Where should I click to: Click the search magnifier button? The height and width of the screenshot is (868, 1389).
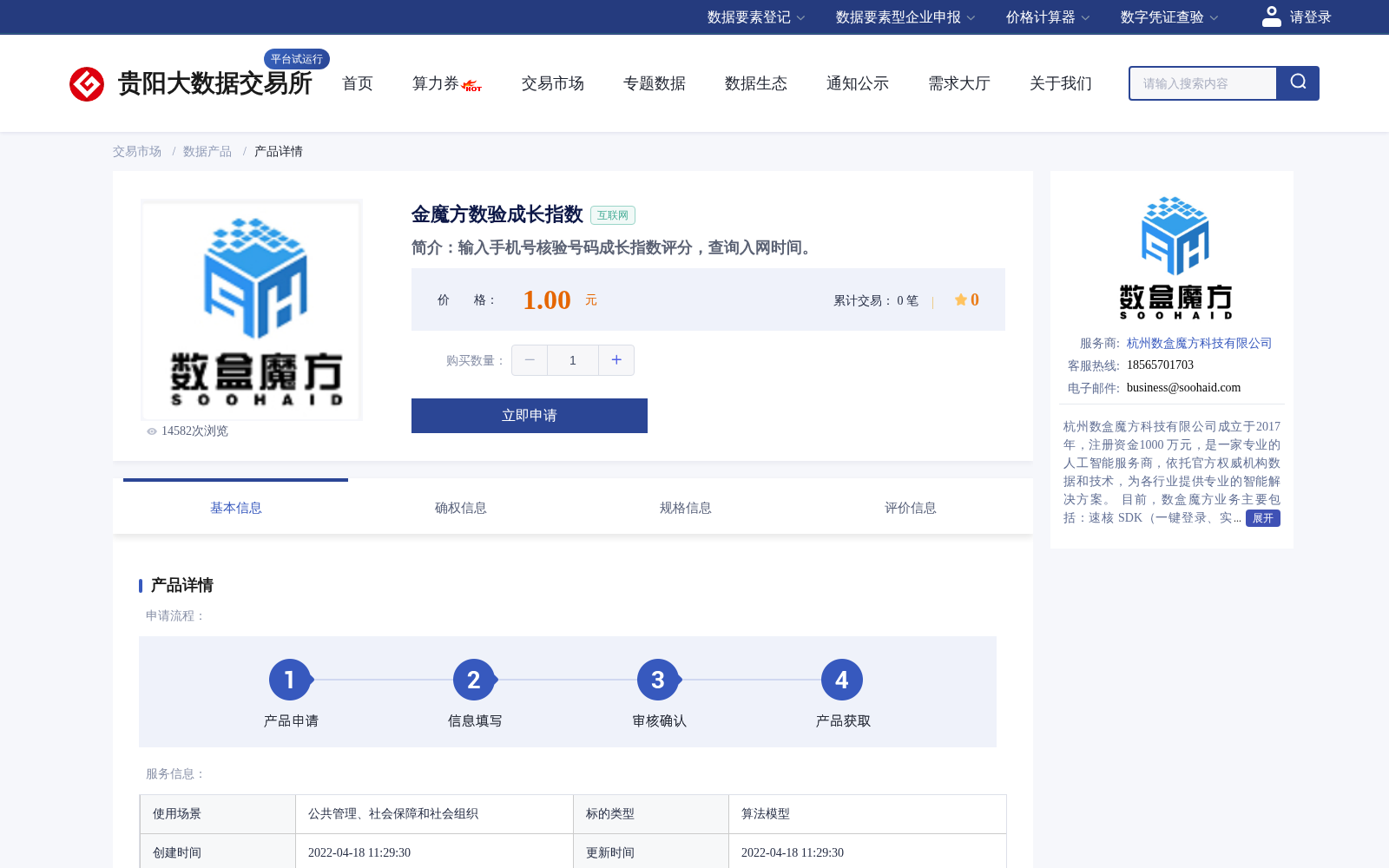point(1298,83)
